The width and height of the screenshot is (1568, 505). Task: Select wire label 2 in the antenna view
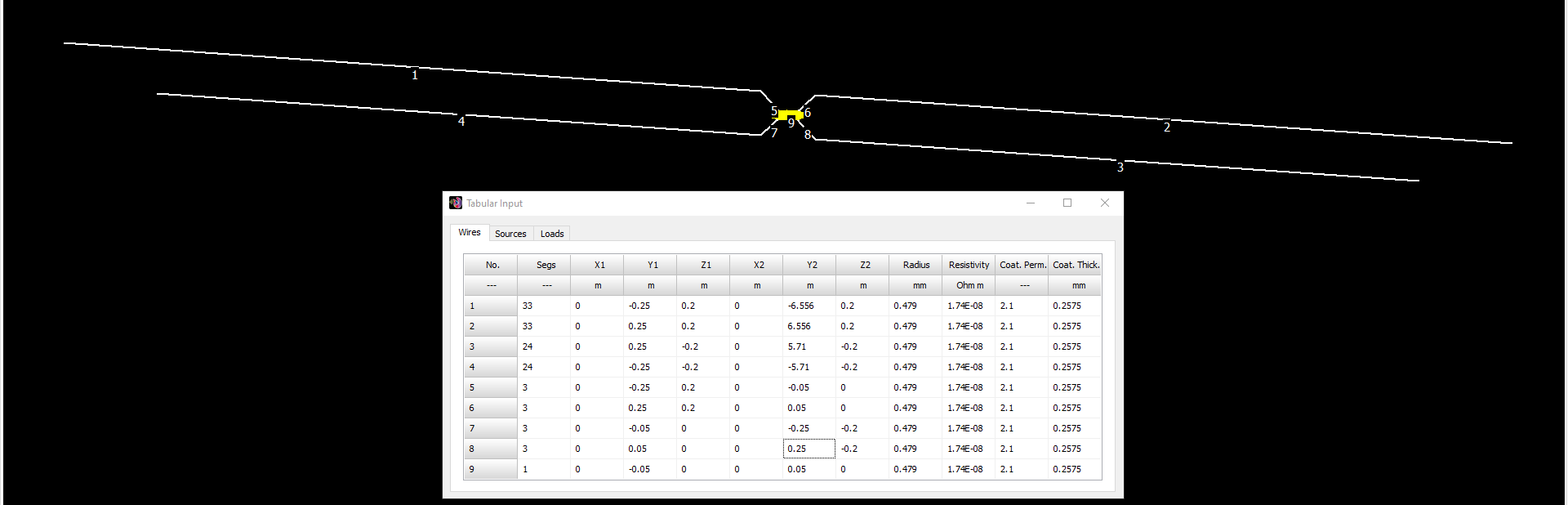pos(1167,127)
